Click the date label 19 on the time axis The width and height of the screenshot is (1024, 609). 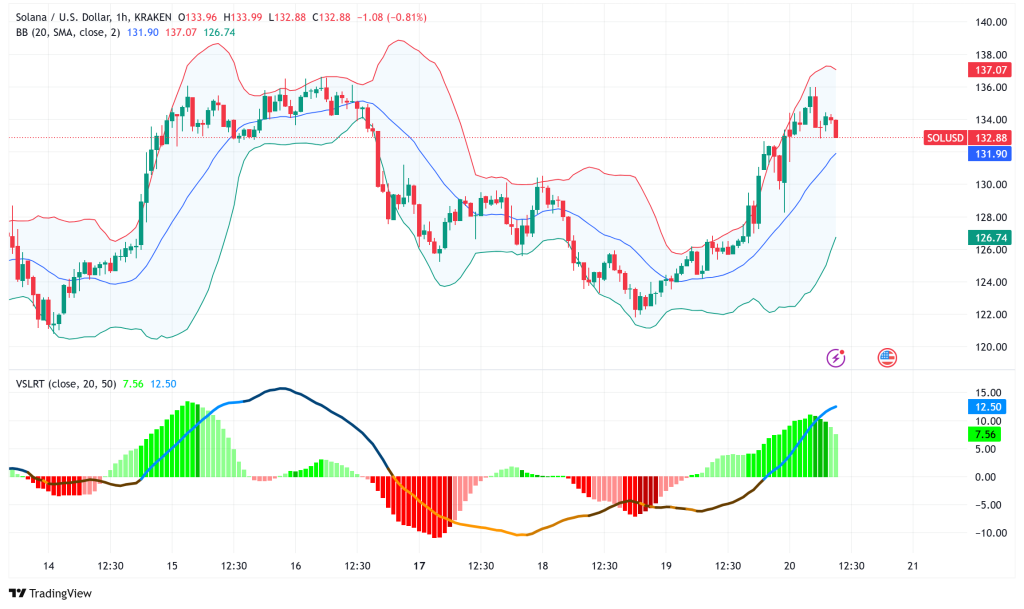point(665,566)
